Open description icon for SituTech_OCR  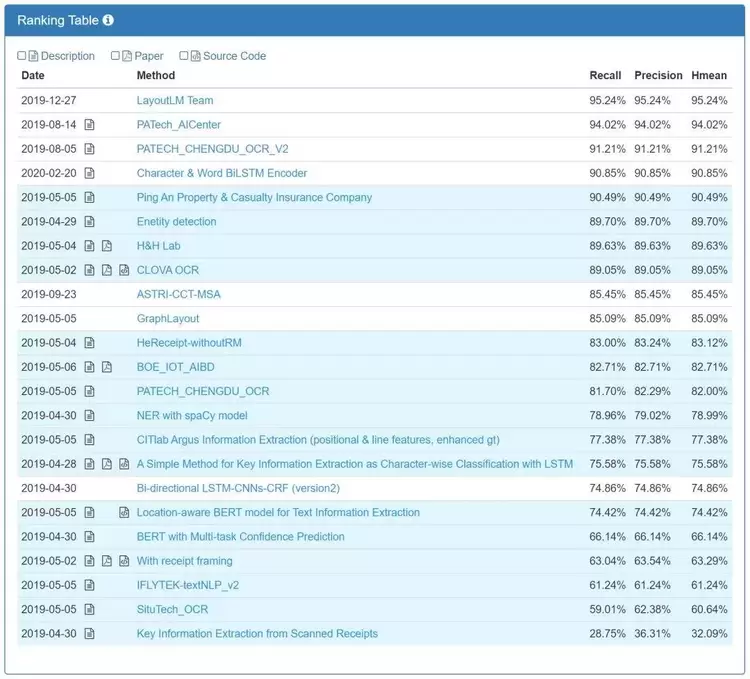point(90,610)
